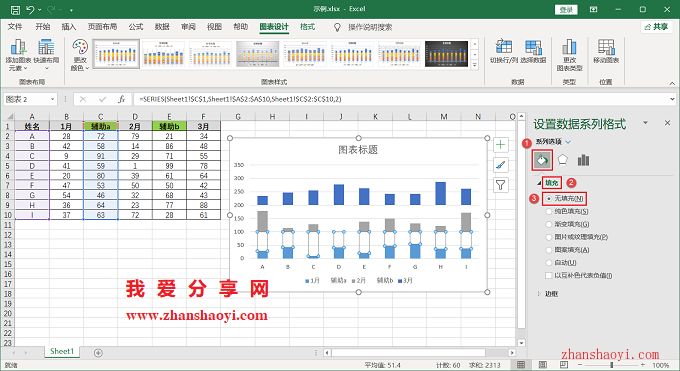Open the Page Layout tab
The width and height of the screenshot is (680, 371).
pyautogui.click(x=102, y=27)
